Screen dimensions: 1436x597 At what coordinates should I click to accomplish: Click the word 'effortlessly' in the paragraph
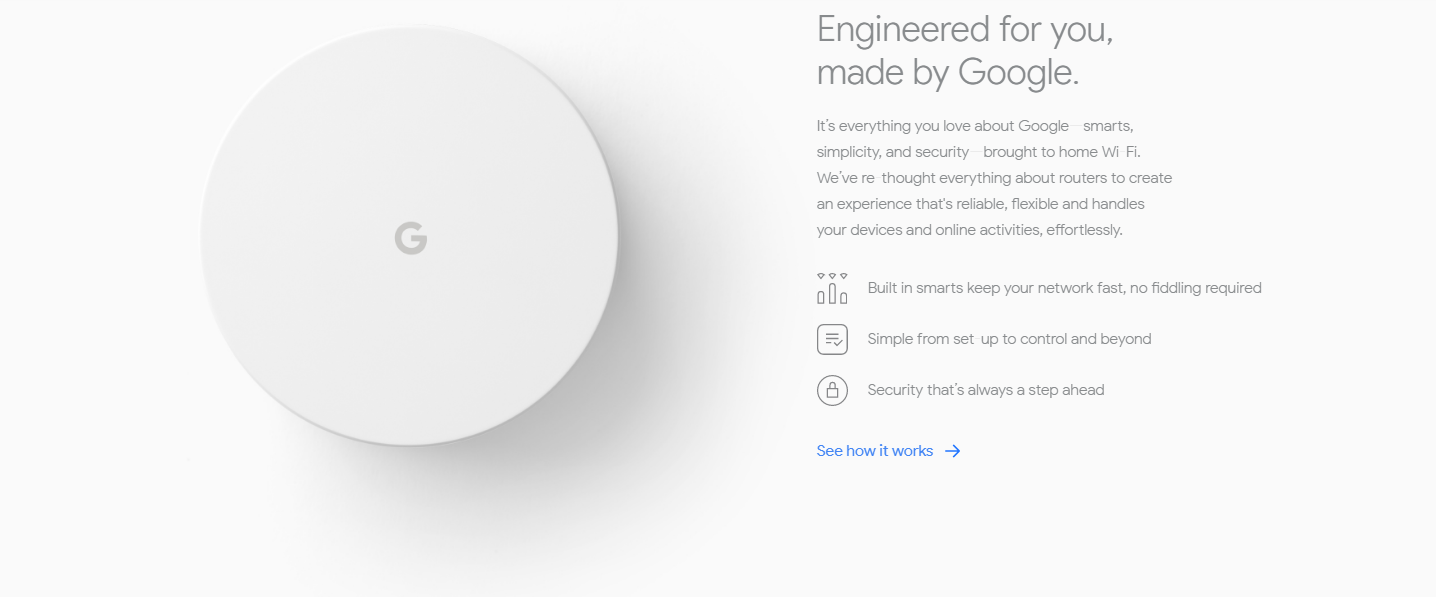pos(1078,230)
